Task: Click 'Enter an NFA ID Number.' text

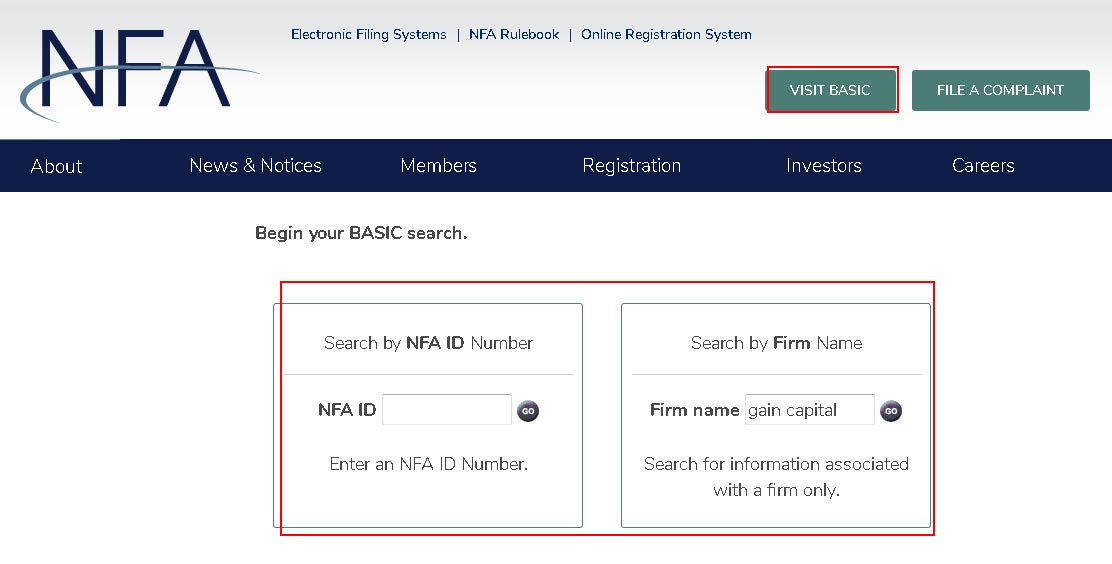Action: tap(428, 464)
